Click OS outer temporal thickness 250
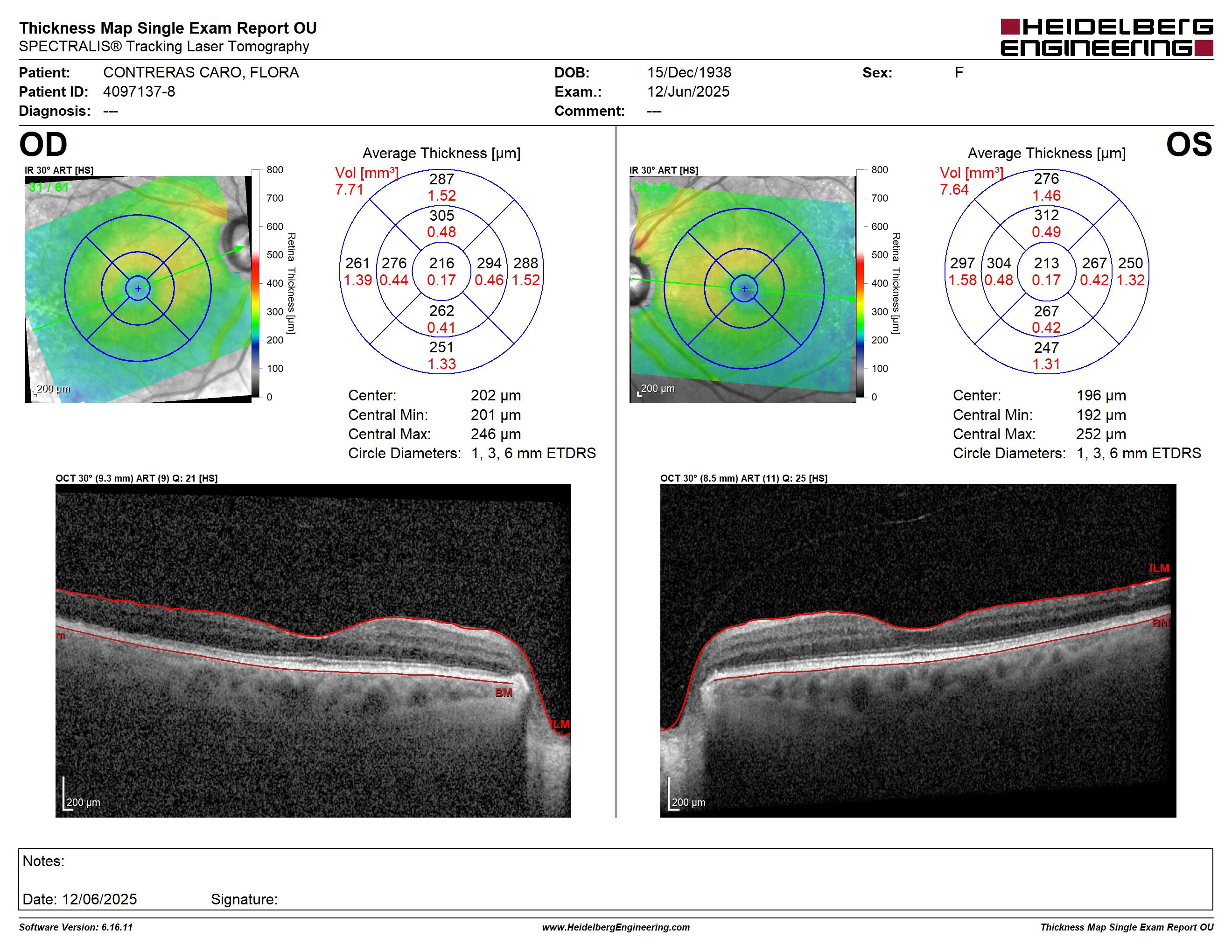Screen dimensions: 1232x952 [1130, 263]
